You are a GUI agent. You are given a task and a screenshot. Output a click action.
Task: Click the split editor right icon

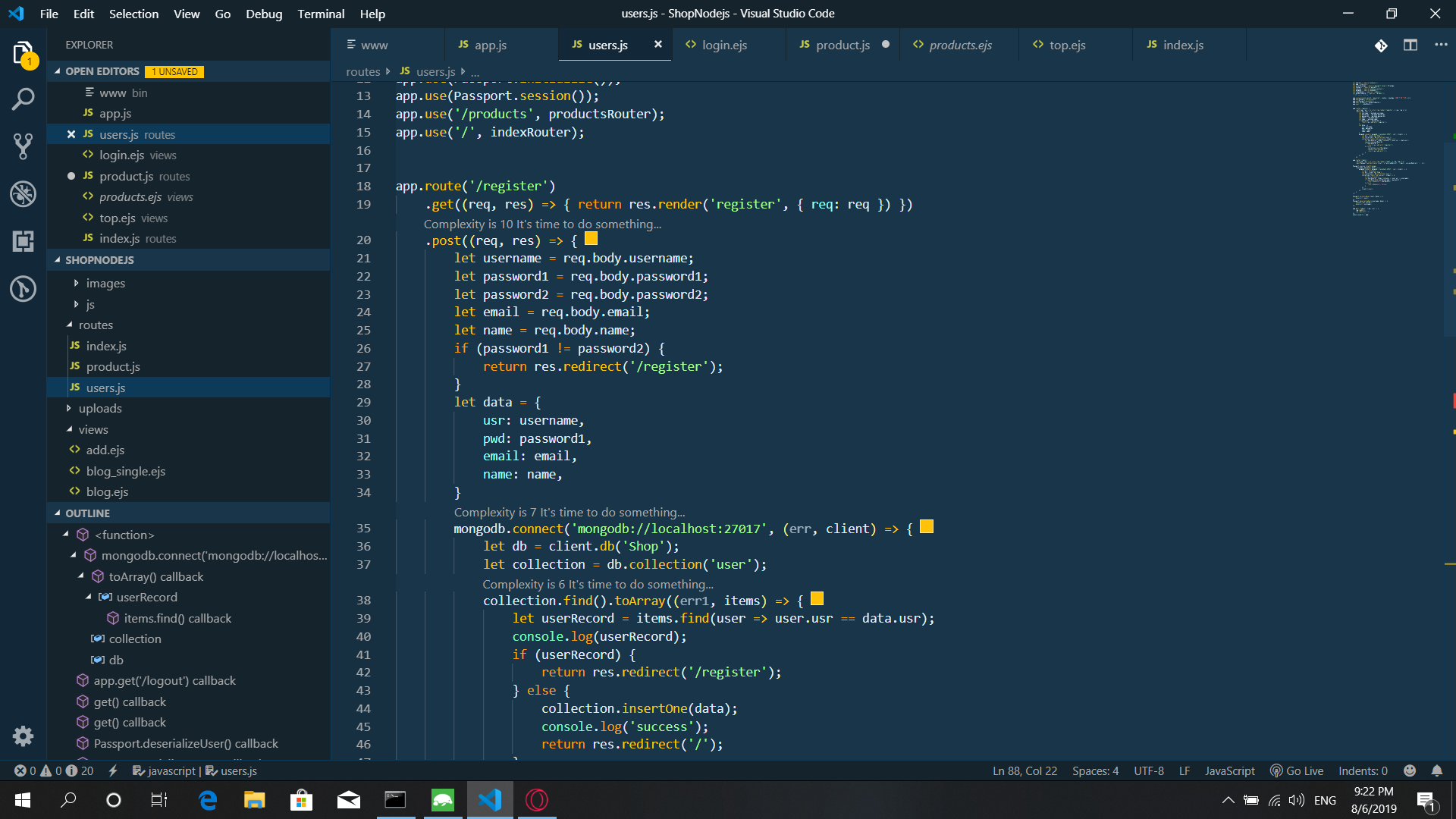(x=1410, y=45)
